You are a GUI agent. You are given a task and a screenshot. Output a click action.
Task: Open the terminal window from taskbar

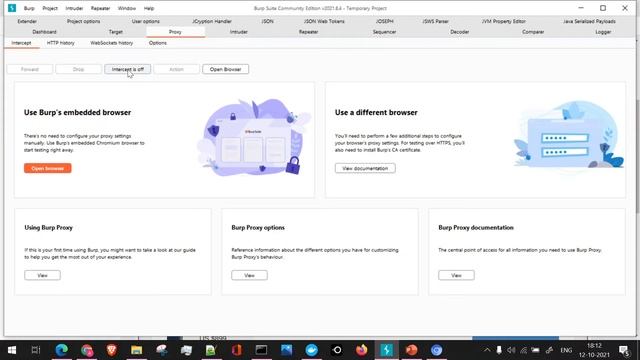coord(261,350)
